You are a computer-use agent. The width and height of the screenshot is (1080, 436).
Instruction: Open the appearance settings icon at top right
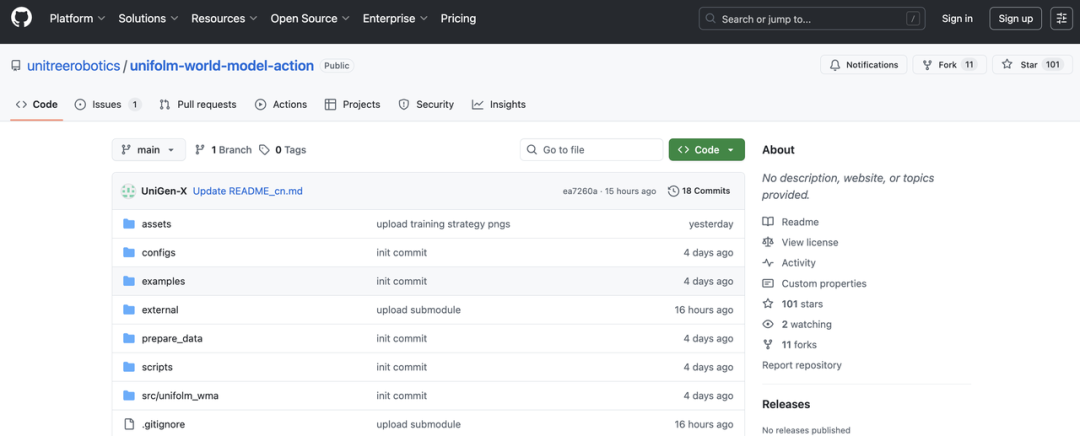(x=1061, y=18)
